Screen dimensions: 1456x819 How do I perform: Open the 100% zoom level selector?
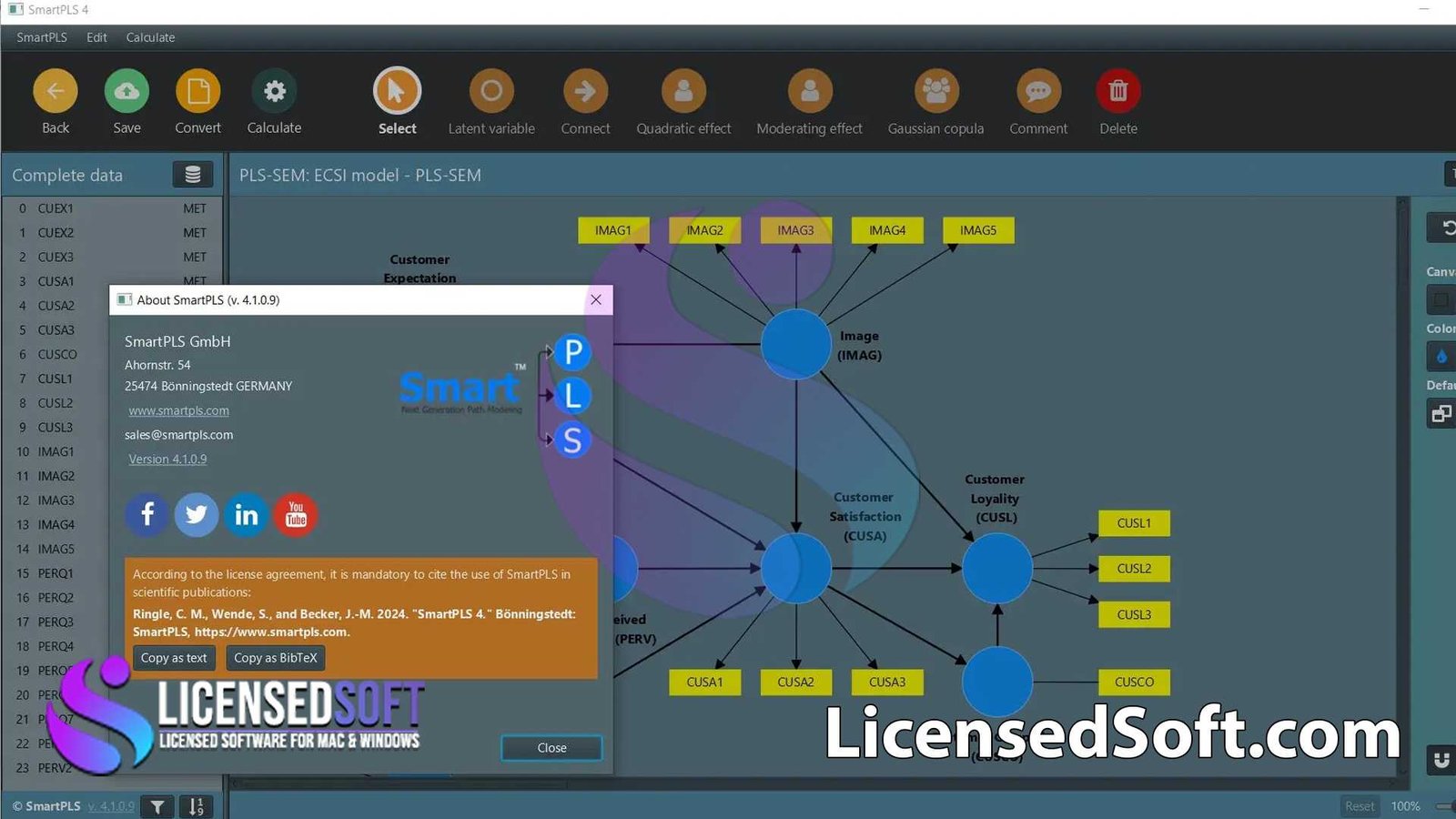[x=1406, y=805]
